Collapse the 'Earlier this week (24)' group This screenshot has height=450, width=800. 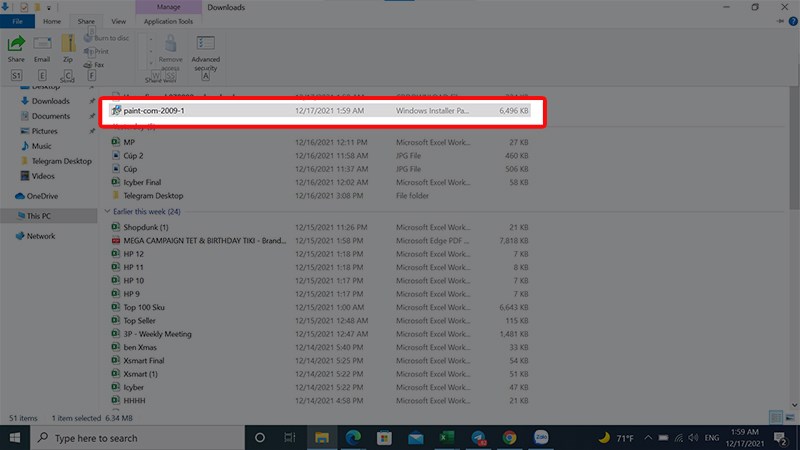[107, 212]
